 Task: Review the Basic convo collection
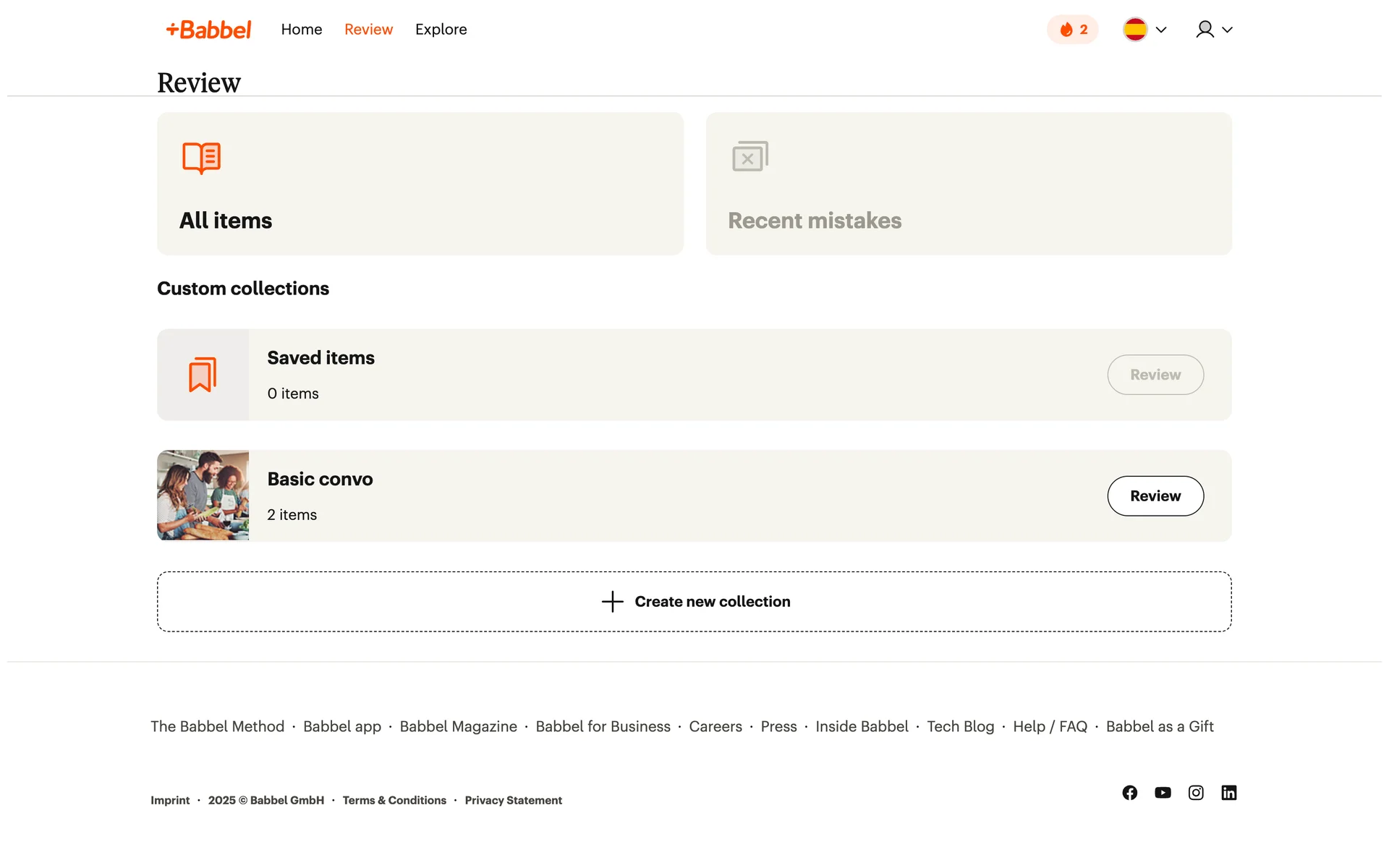[1155, 496]
